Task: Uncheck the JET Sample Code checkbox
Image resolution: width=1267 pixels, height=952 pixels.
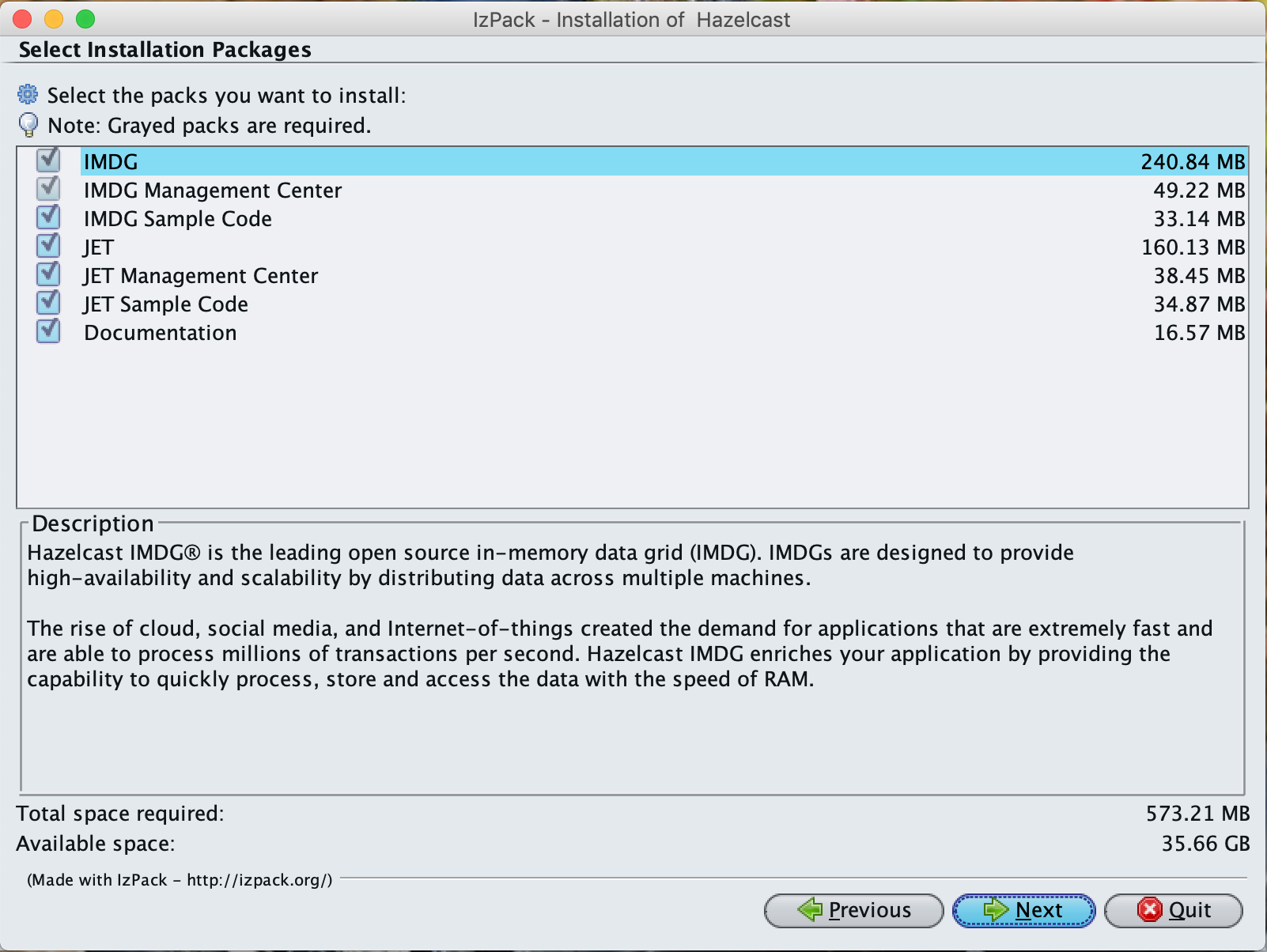Action: [x=48, y=303]
